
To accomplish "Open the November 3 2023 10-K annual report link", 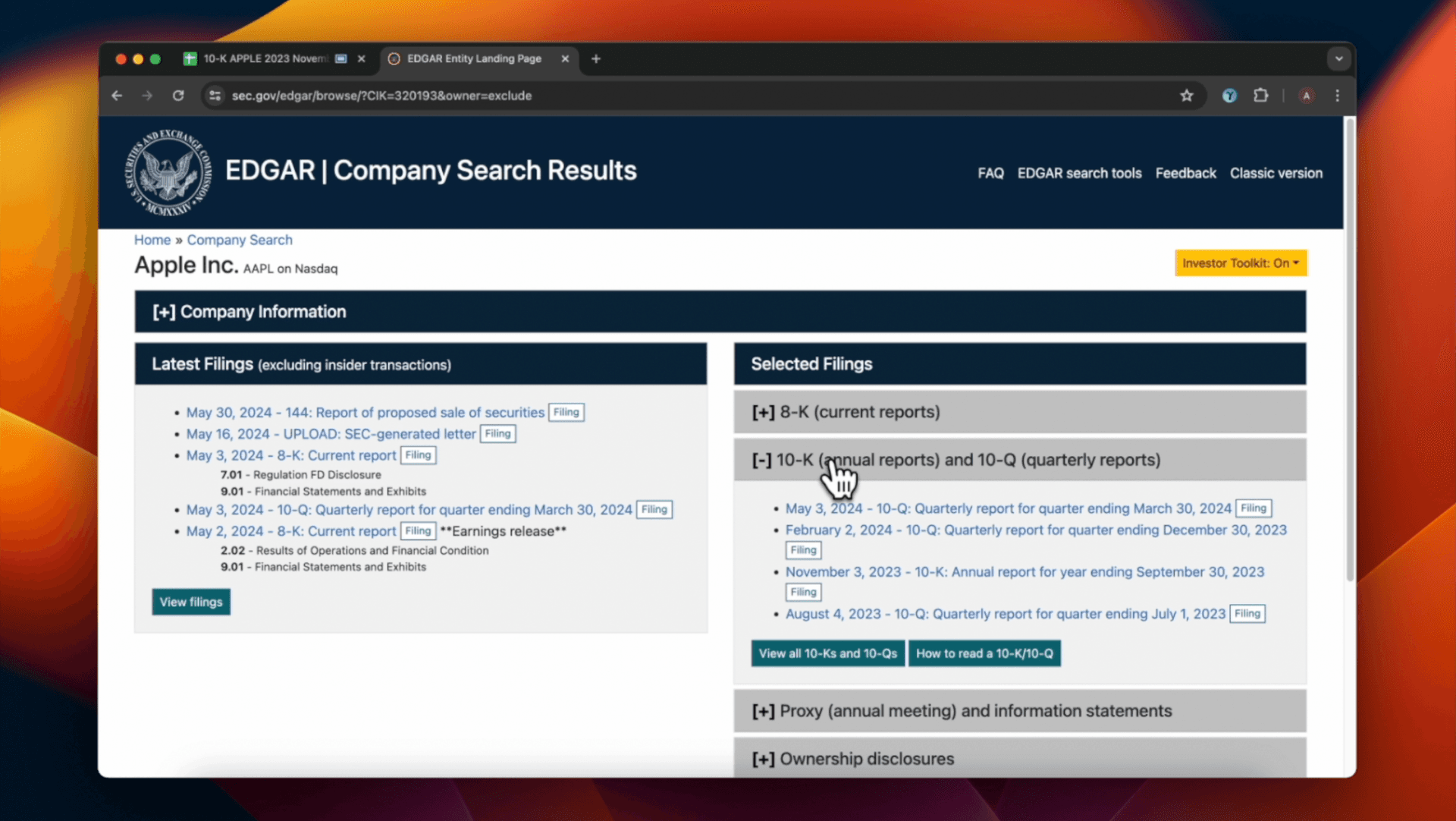I will pyautogui.click(x=1023, y=571).
